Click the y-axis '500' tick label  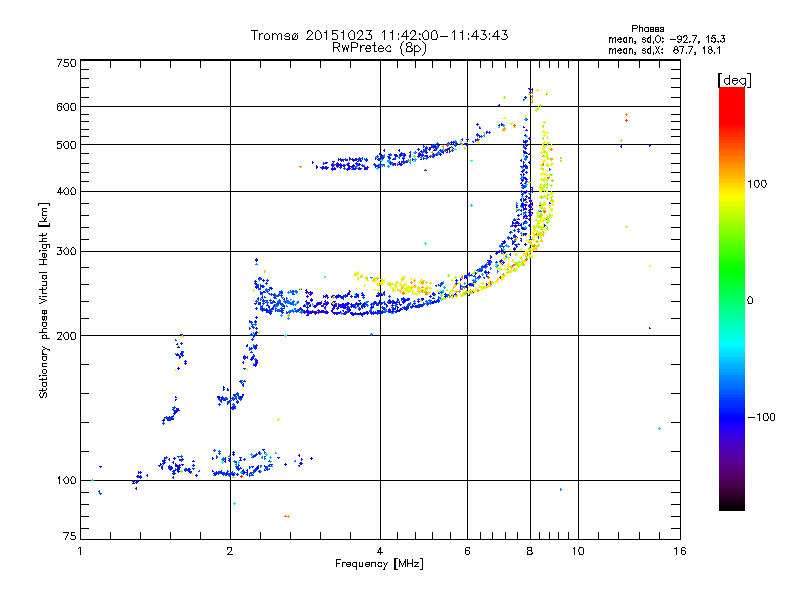(66, 145)
